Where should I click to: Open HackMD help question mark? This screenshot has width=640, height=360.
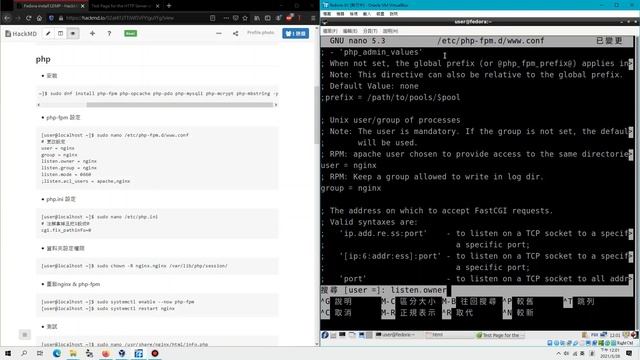[109, 33]
